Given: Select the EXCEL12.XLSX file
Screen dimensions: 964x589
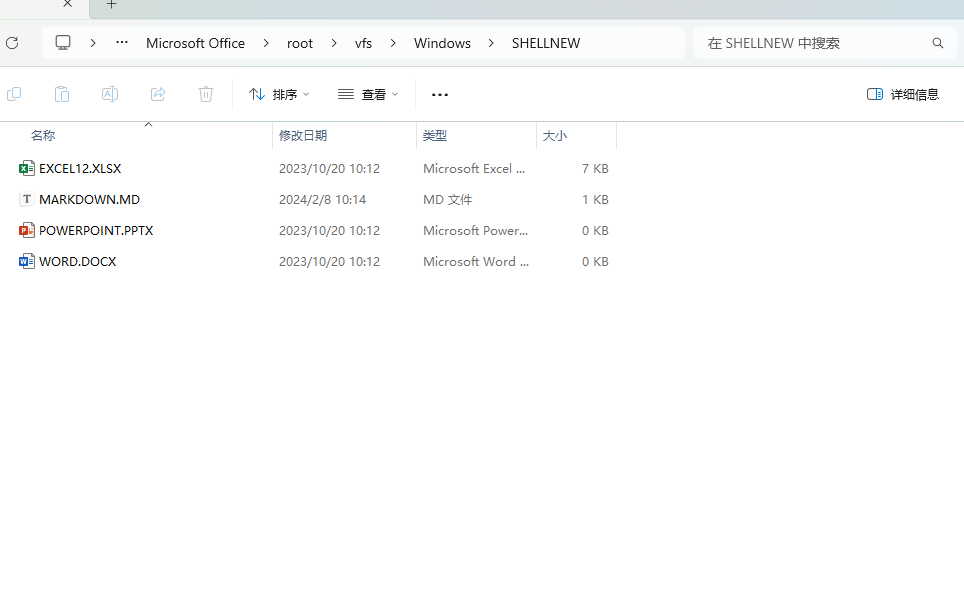Looking at the screenshot, I should [x=80, y=169].
